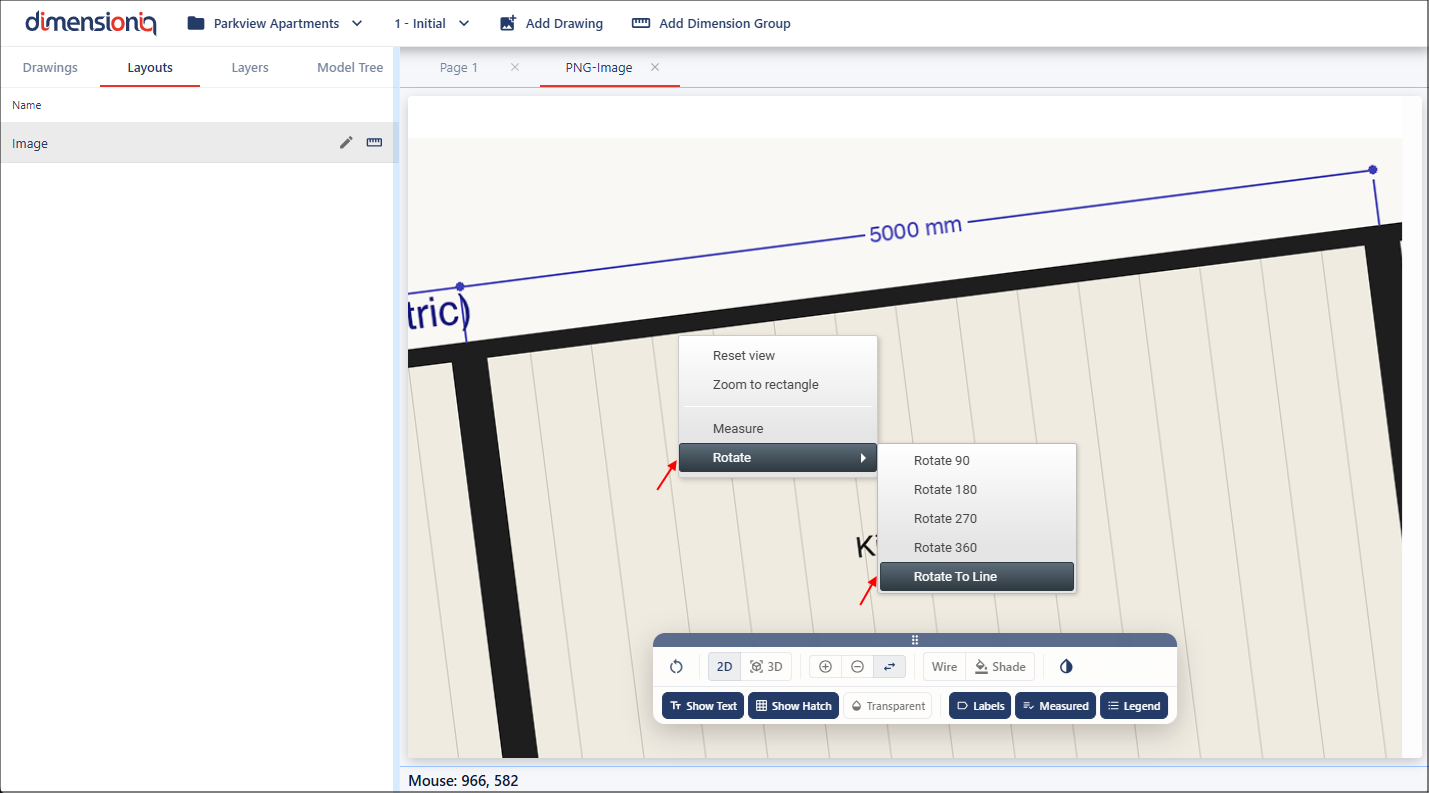Click the ruler icon in Image row
The width and height of the screenshot is (1429, 793).
374,143
